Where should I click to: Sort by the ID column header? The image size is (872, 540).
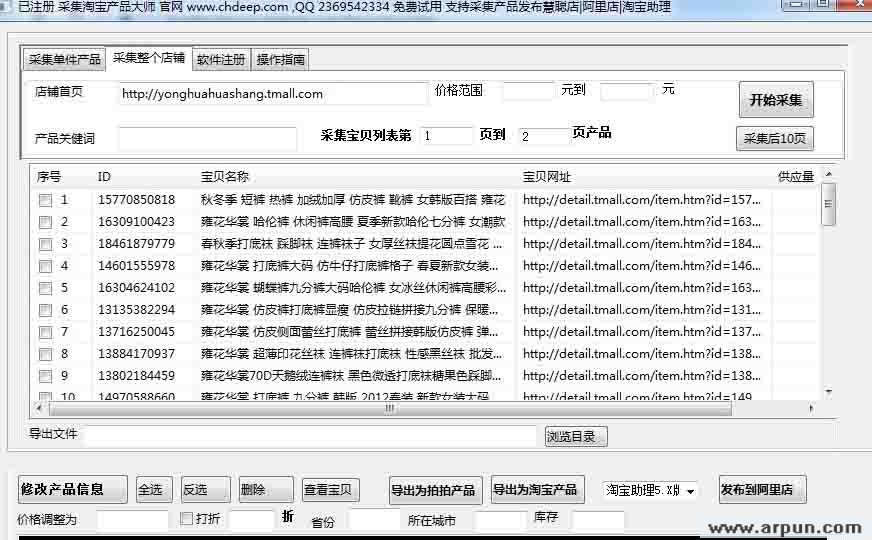click(104, 177)
